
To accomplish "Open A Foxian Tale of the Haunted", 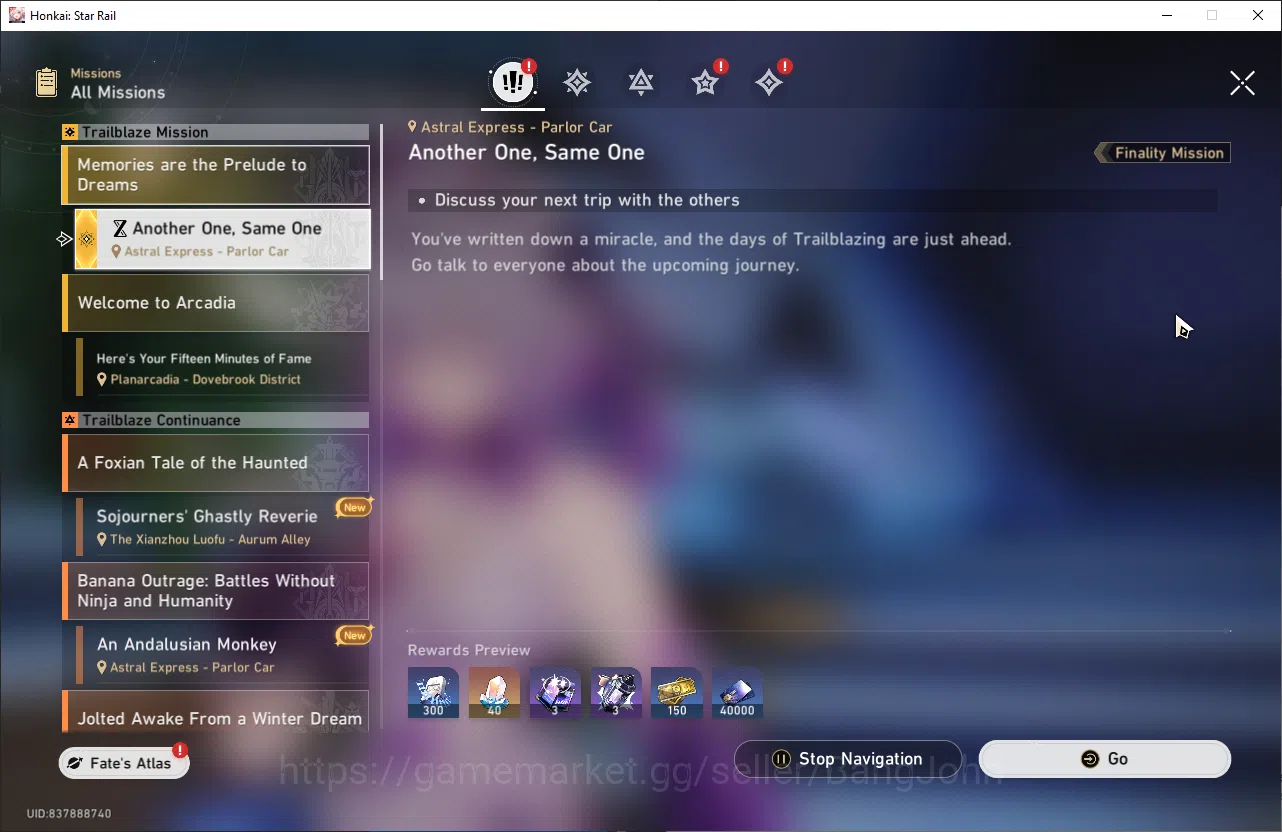I will click(x=216, y=463).
